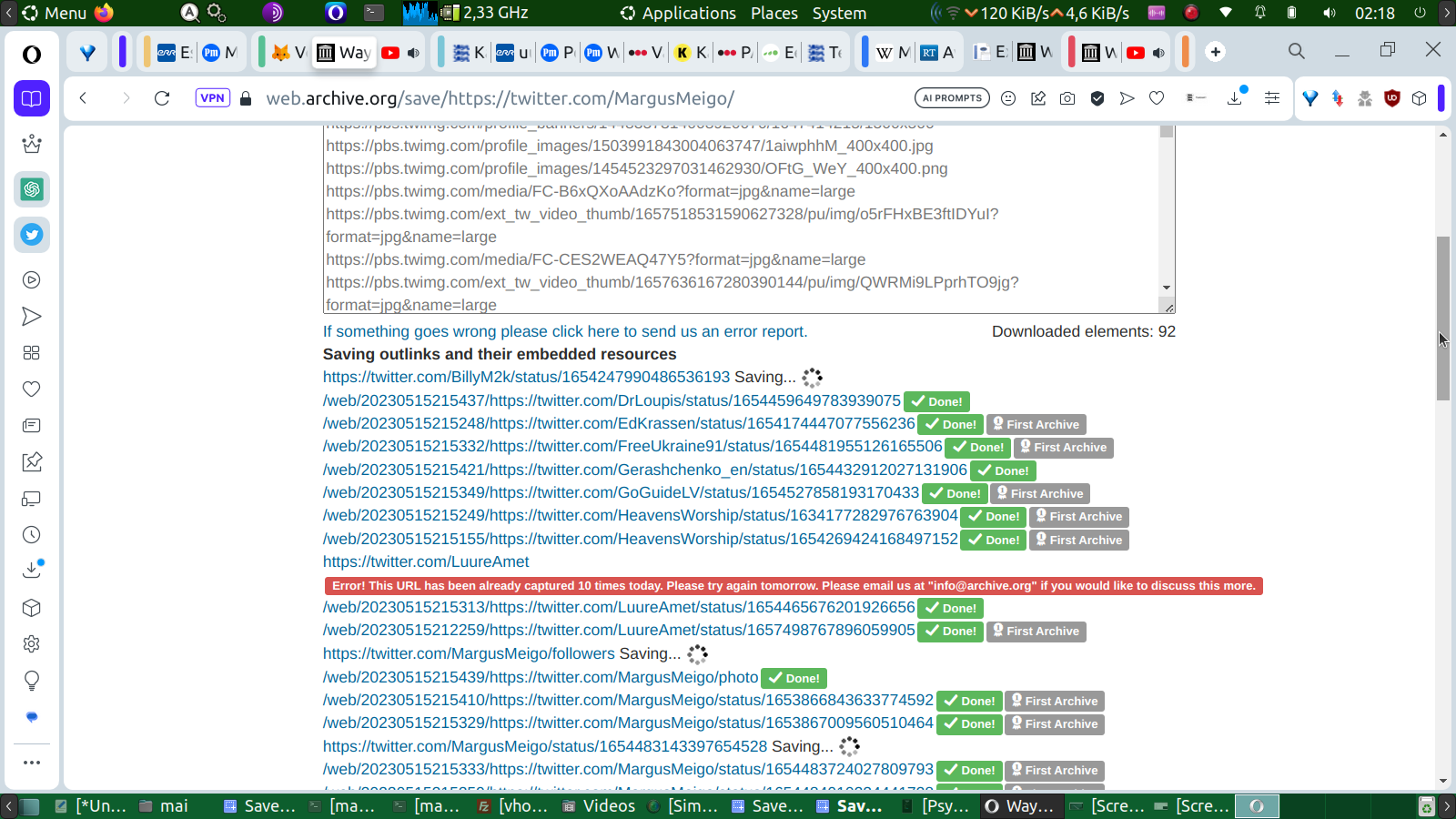Open the archived MargusMeigo photo link
This screenshot has height=819, width=1456.
tap(541, 677)
